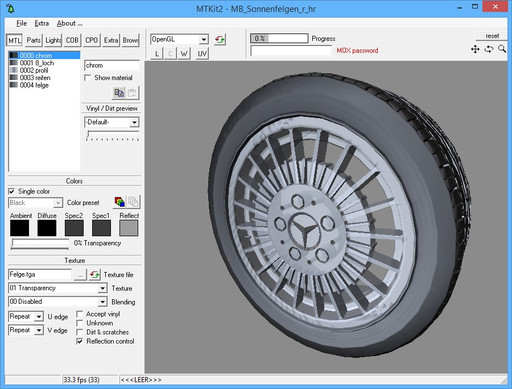Image resolution: width=512 pixels, height=389 pixels.
Task: Open the Black color preset dropdown
Action: pos(58,203)
